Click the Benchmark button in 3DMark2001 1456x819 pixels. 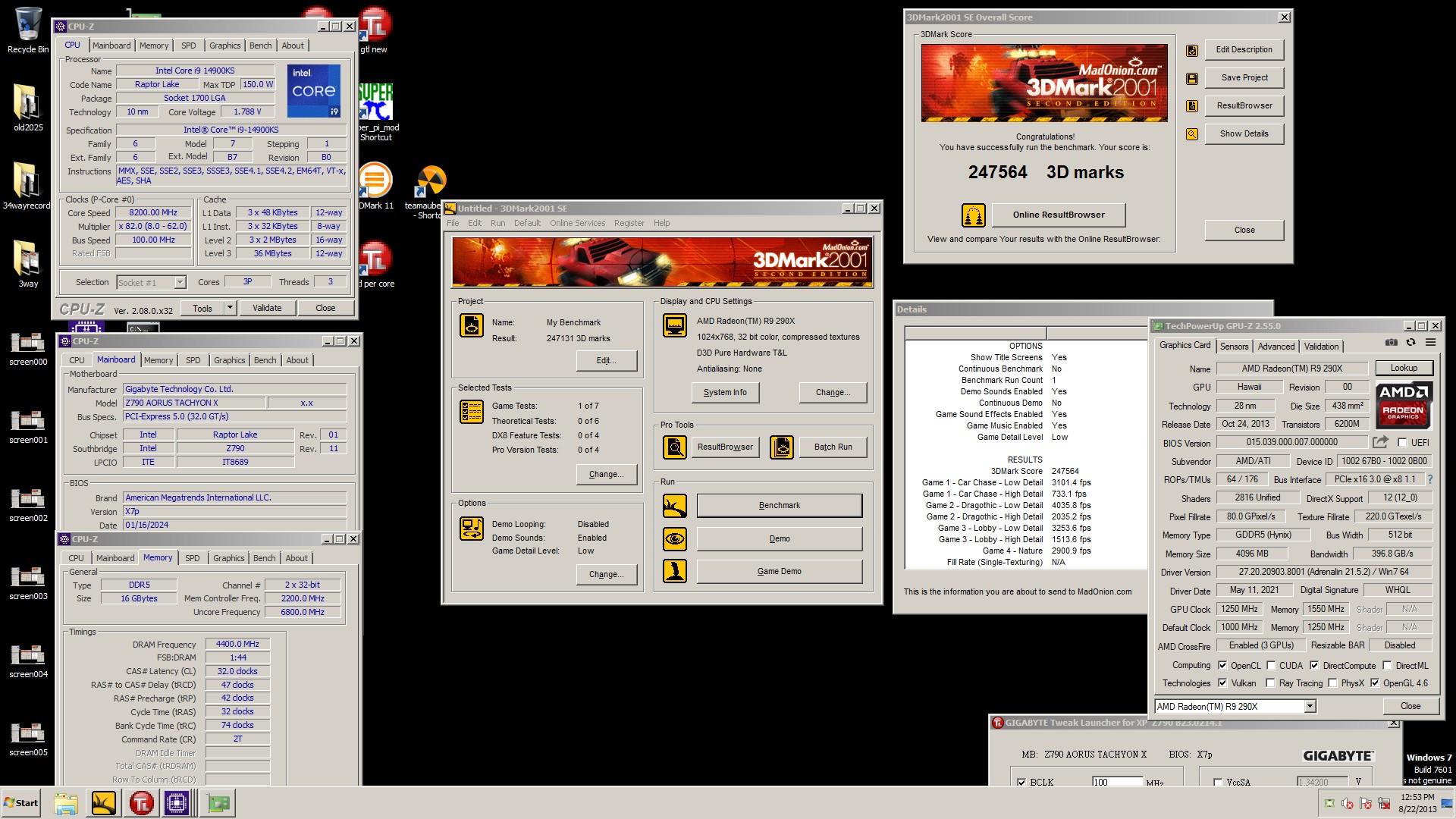click(779, 506)
